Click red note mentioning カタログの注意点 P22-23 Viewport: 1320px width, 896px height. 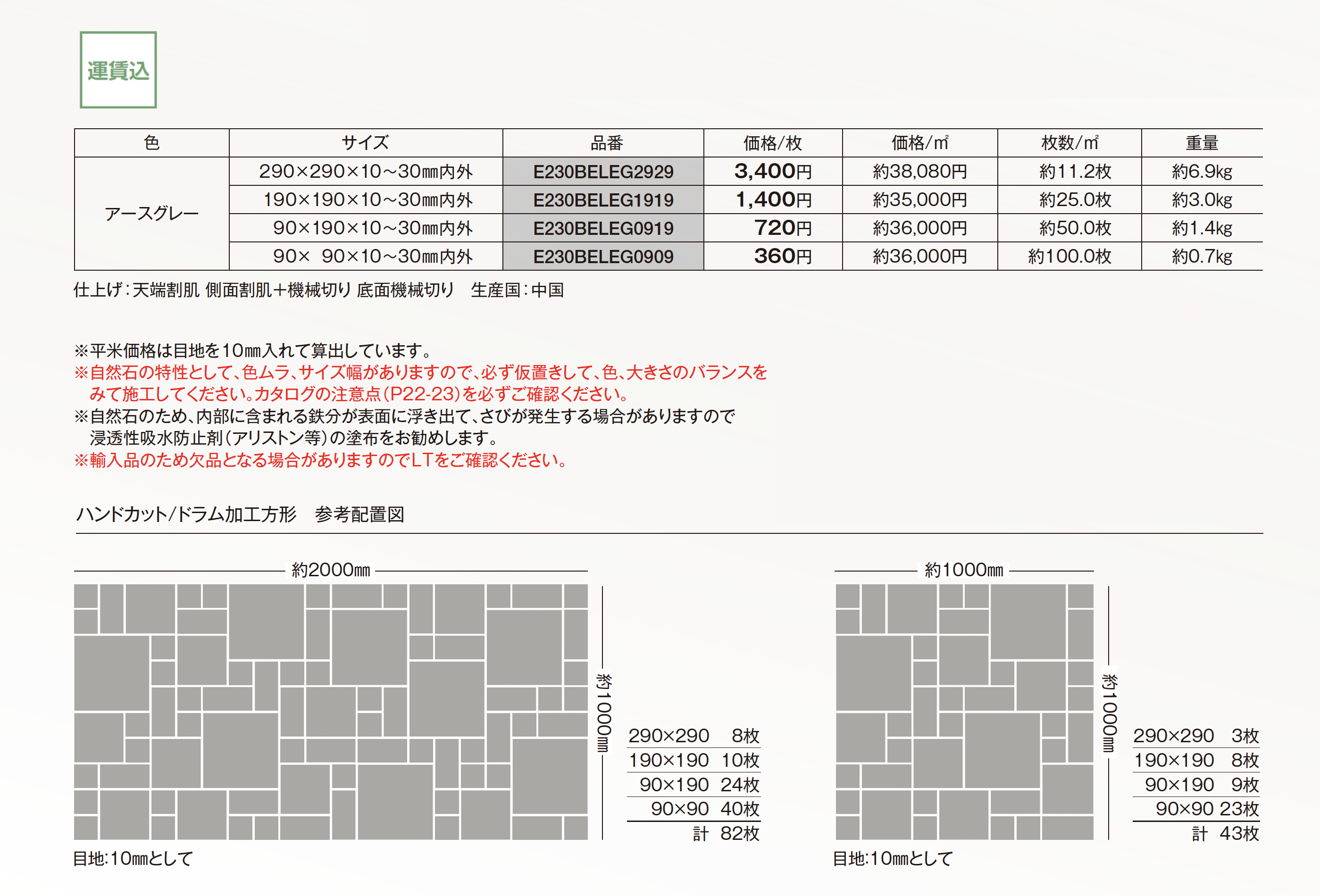click(359, 394)
